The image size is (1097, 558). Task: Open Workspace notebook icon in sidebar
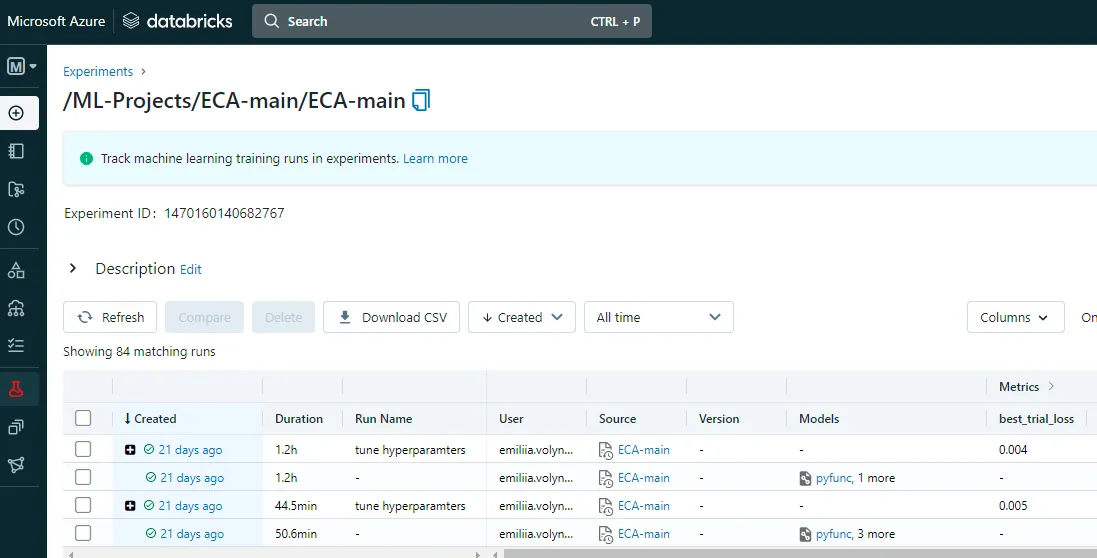pyautogui.click(x=16, y=151)
